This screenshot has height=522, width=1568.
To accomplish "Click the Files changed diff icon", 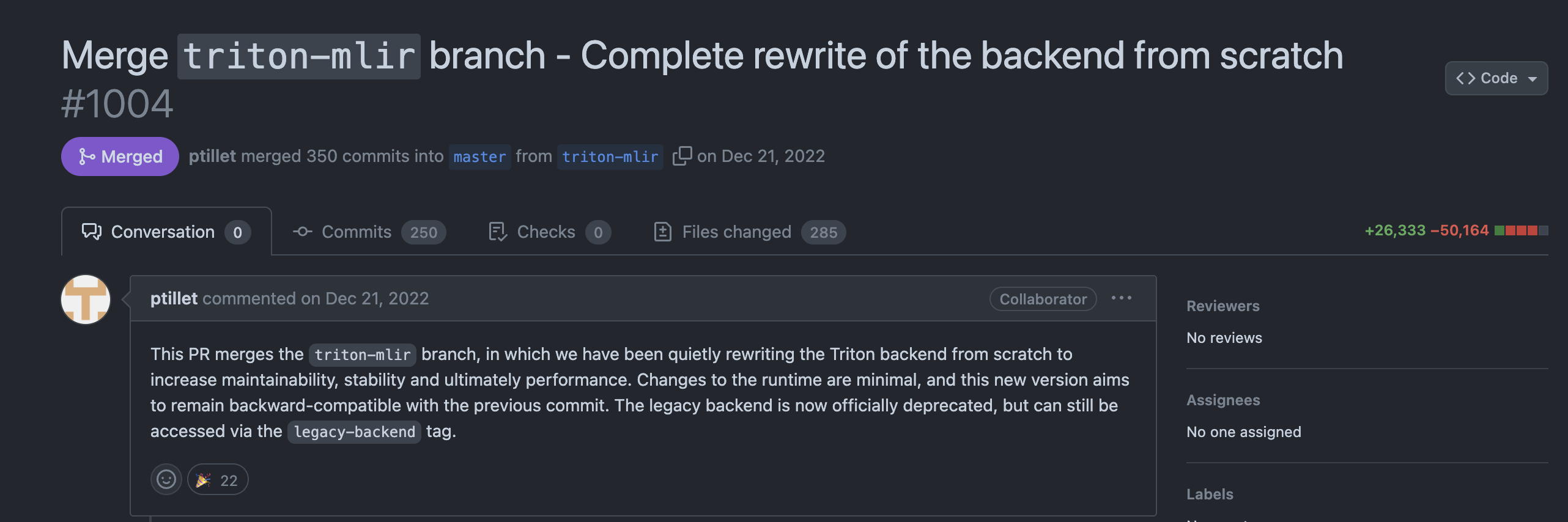I will (x=663, y=232).
